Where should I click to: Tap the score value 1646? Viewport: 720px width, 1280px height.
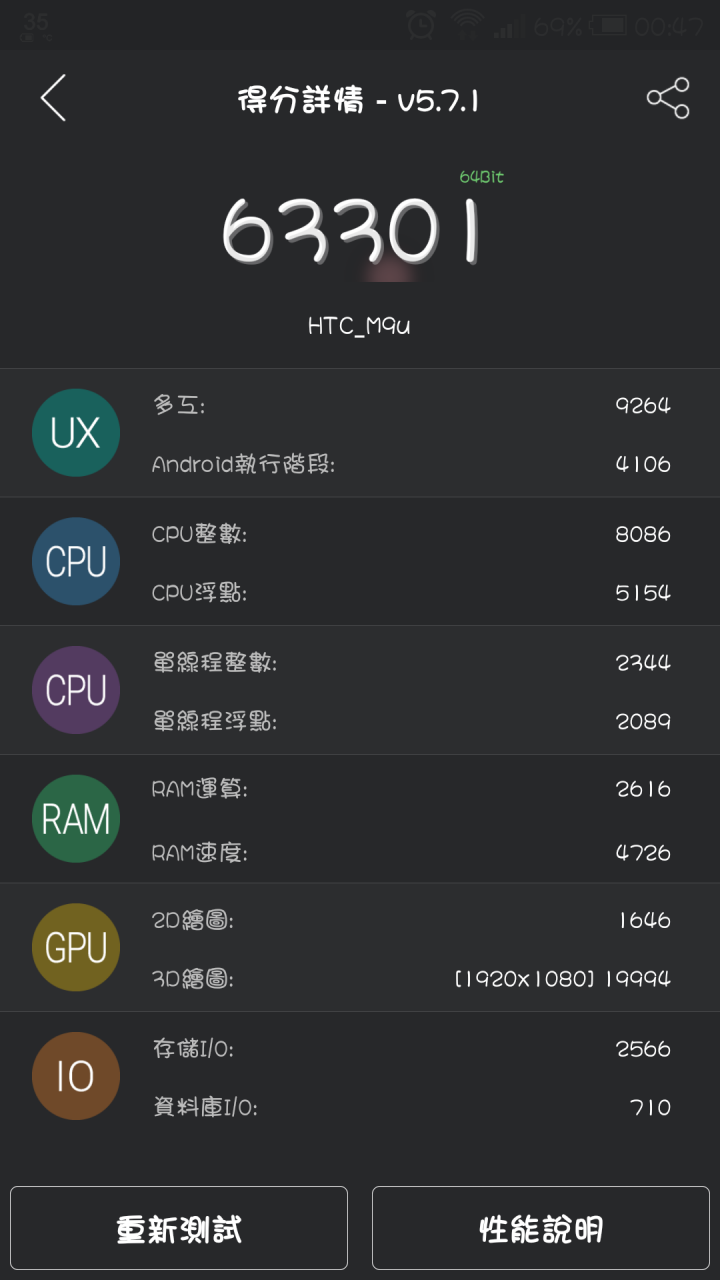[x=645, y=920]
